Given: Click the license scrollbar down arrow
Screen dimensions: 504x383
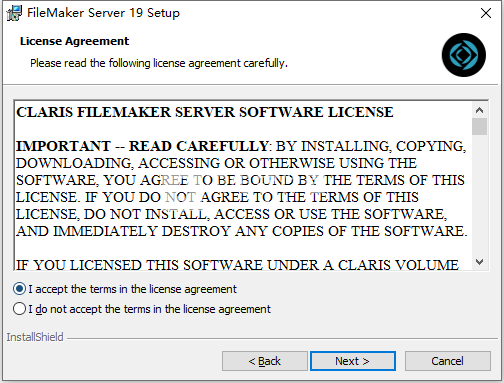Looking at the screenshot, I should click(x=480, y=262).
